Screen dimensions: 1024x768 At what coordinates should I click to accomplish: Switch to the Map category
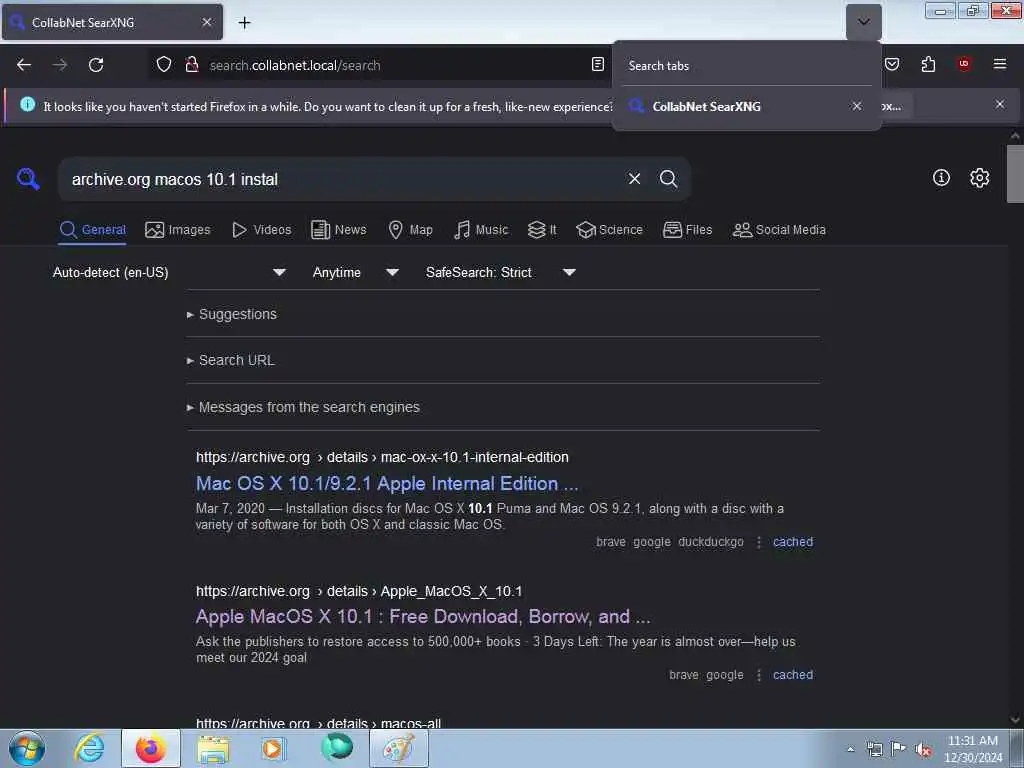410,230
